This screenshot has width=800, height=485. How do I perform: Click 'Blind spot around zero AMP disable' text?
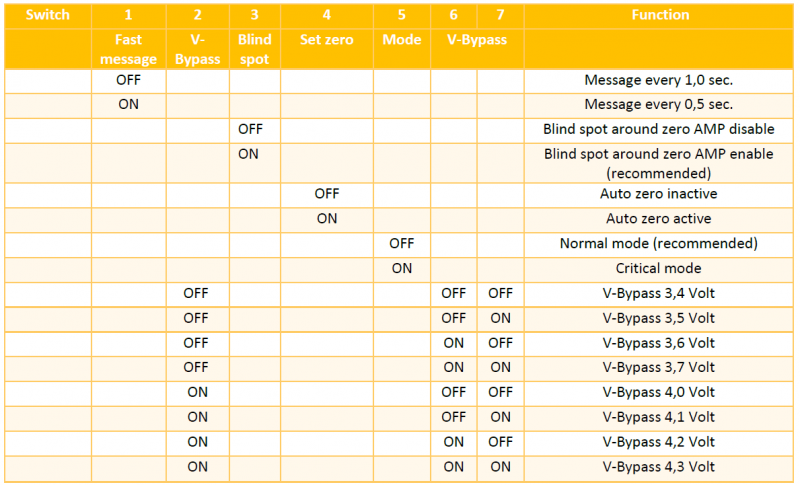(x=659, y=129)
